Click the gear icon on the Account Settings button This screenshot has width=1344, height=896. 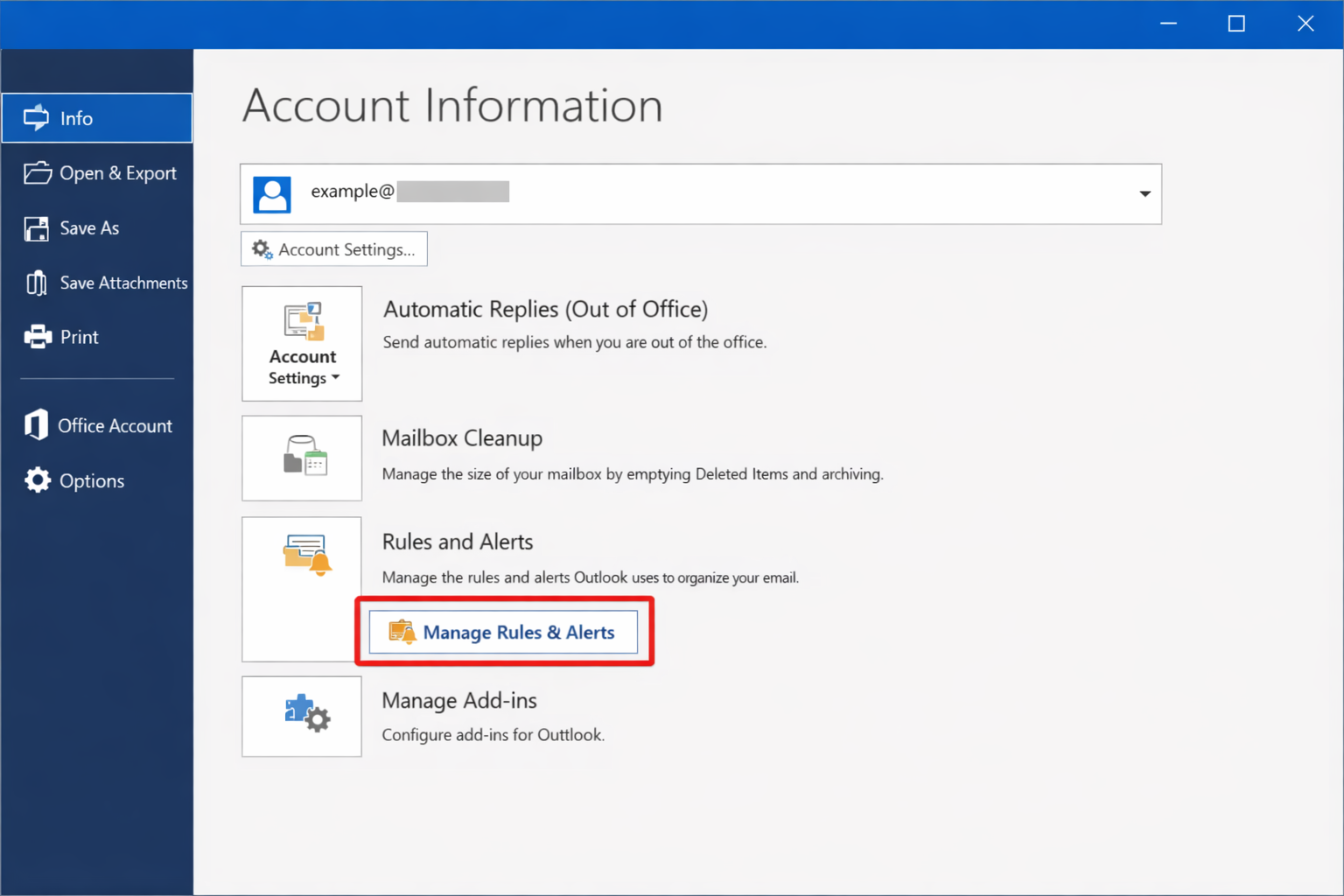(261, 248)
